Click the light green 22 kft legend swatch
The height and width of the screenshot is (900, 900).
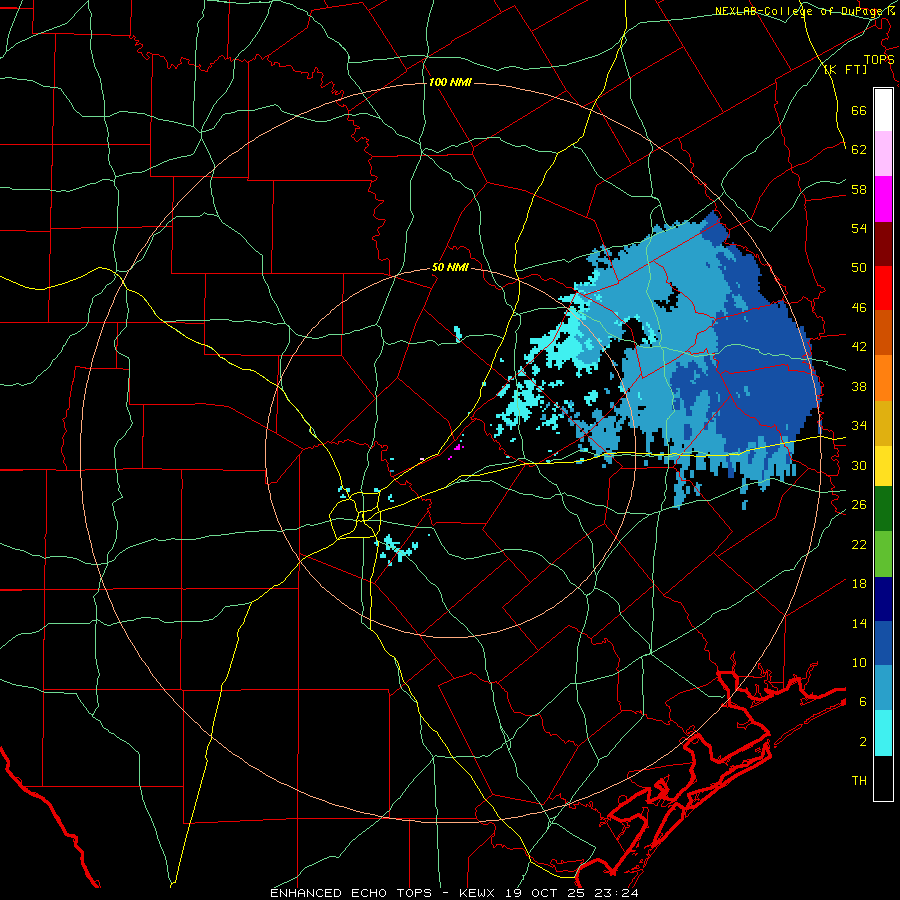[883, 554]
